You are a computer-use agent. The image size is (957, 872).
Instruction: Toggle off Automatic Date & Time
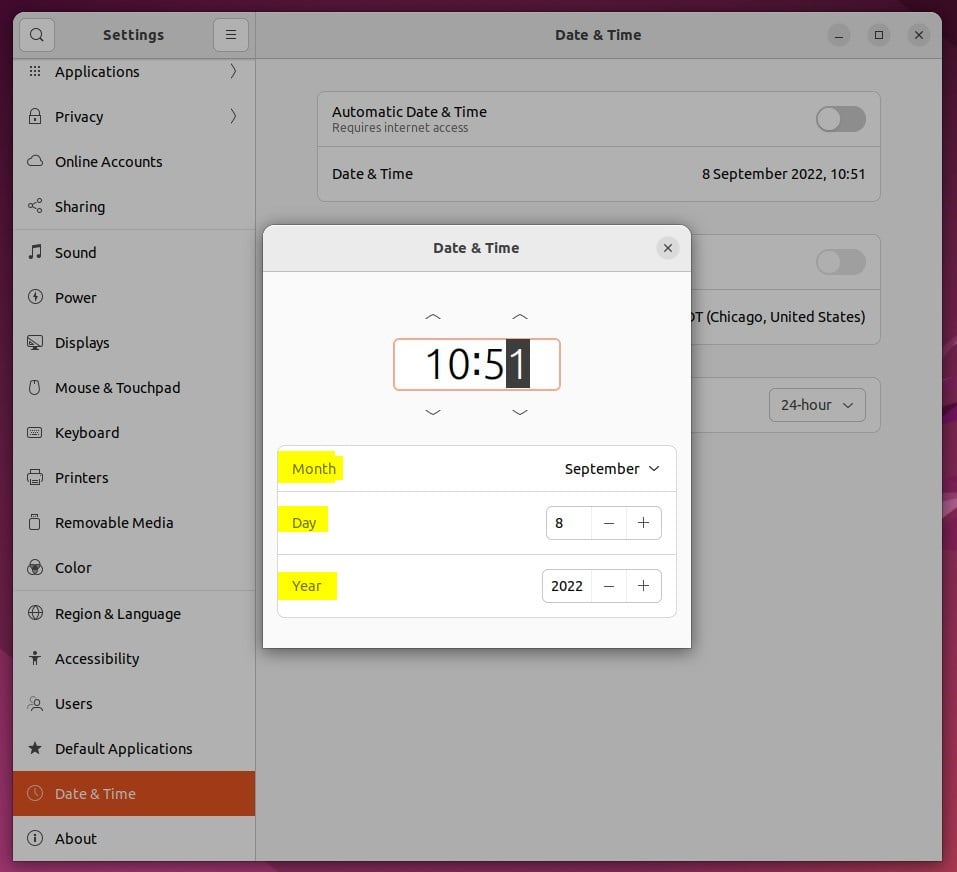tap(840, 118)
